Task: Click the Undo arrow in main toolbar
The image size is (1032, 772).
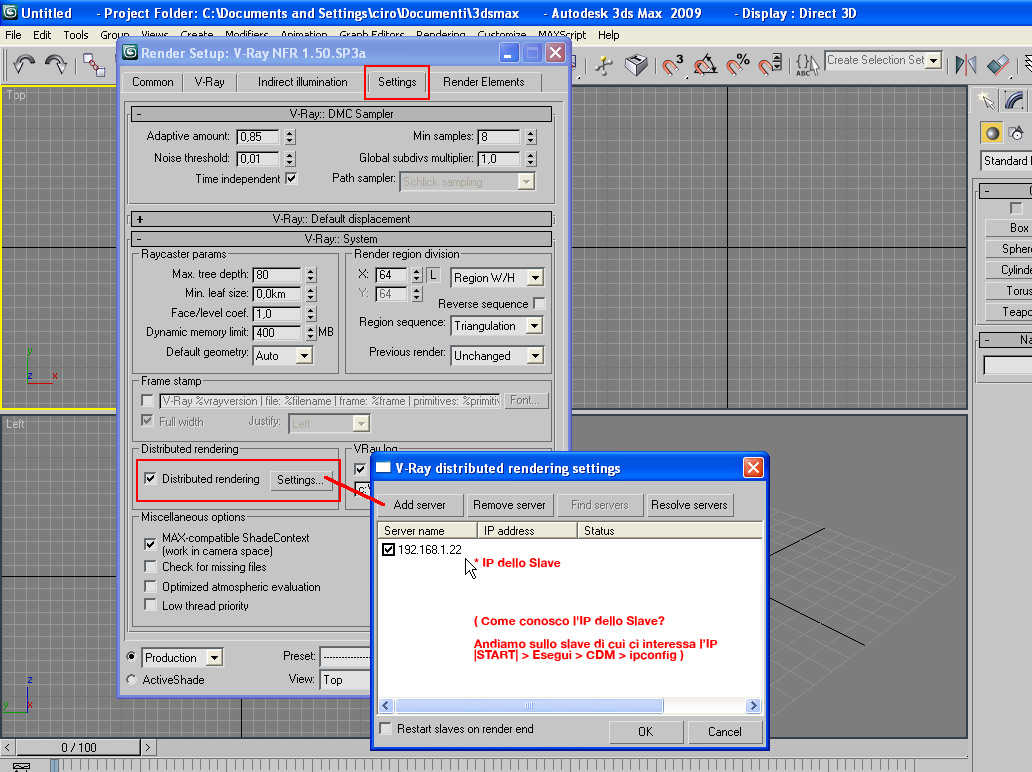Action: [24, 64]
